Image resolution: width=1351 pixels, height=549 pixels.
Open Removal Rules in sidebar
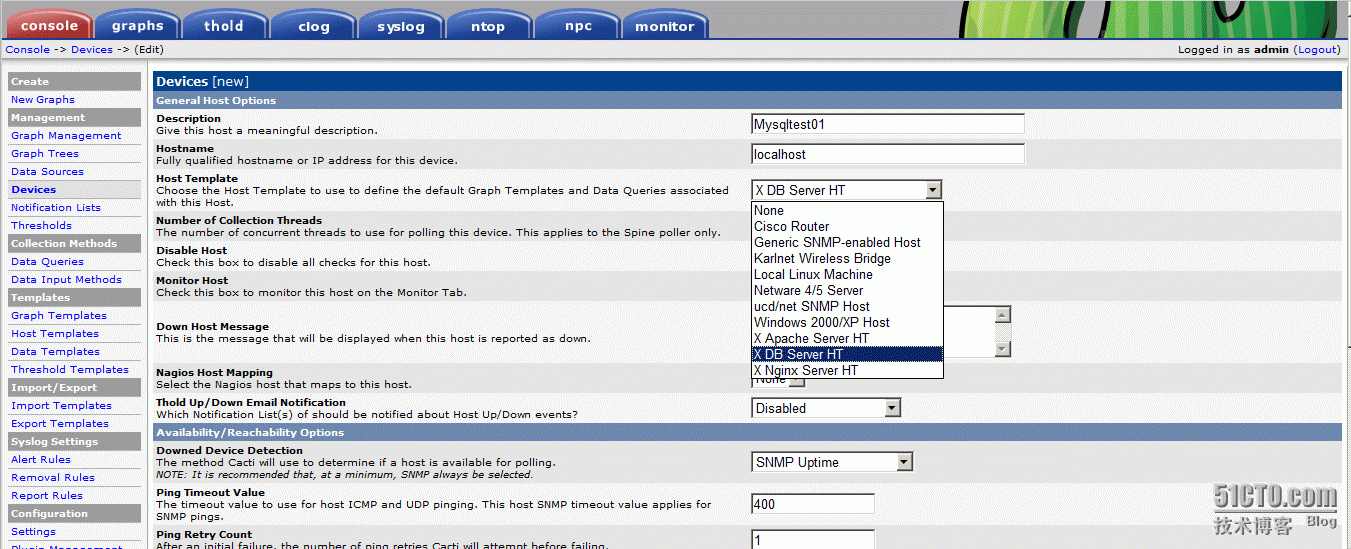point(53,477)
